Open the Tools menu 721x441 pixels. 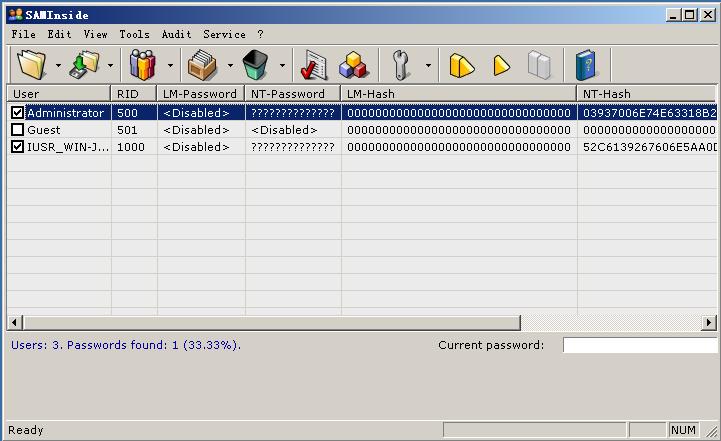coord(134,34)
